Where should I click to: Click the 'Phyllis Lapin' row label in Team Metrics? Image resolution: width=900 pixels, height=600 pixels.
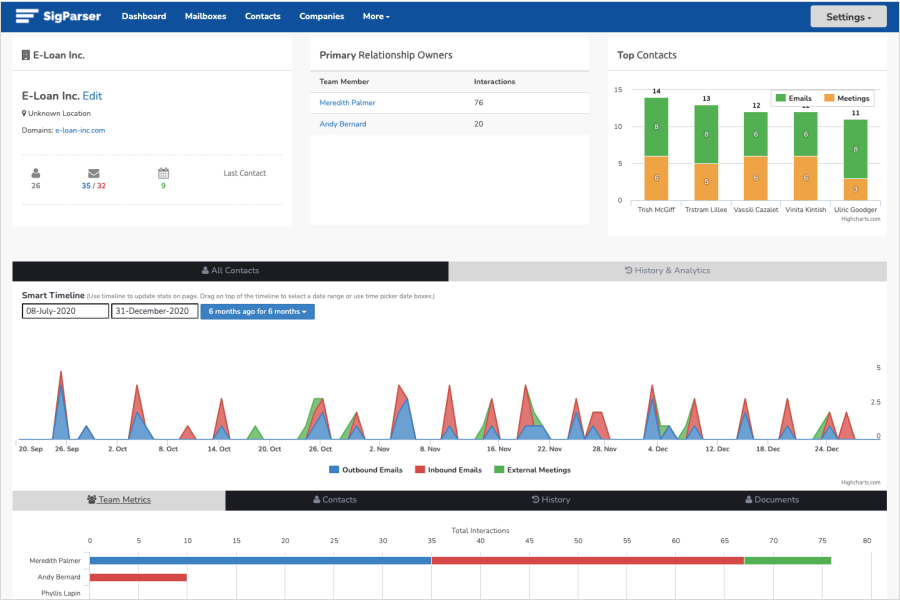point(61,593)
